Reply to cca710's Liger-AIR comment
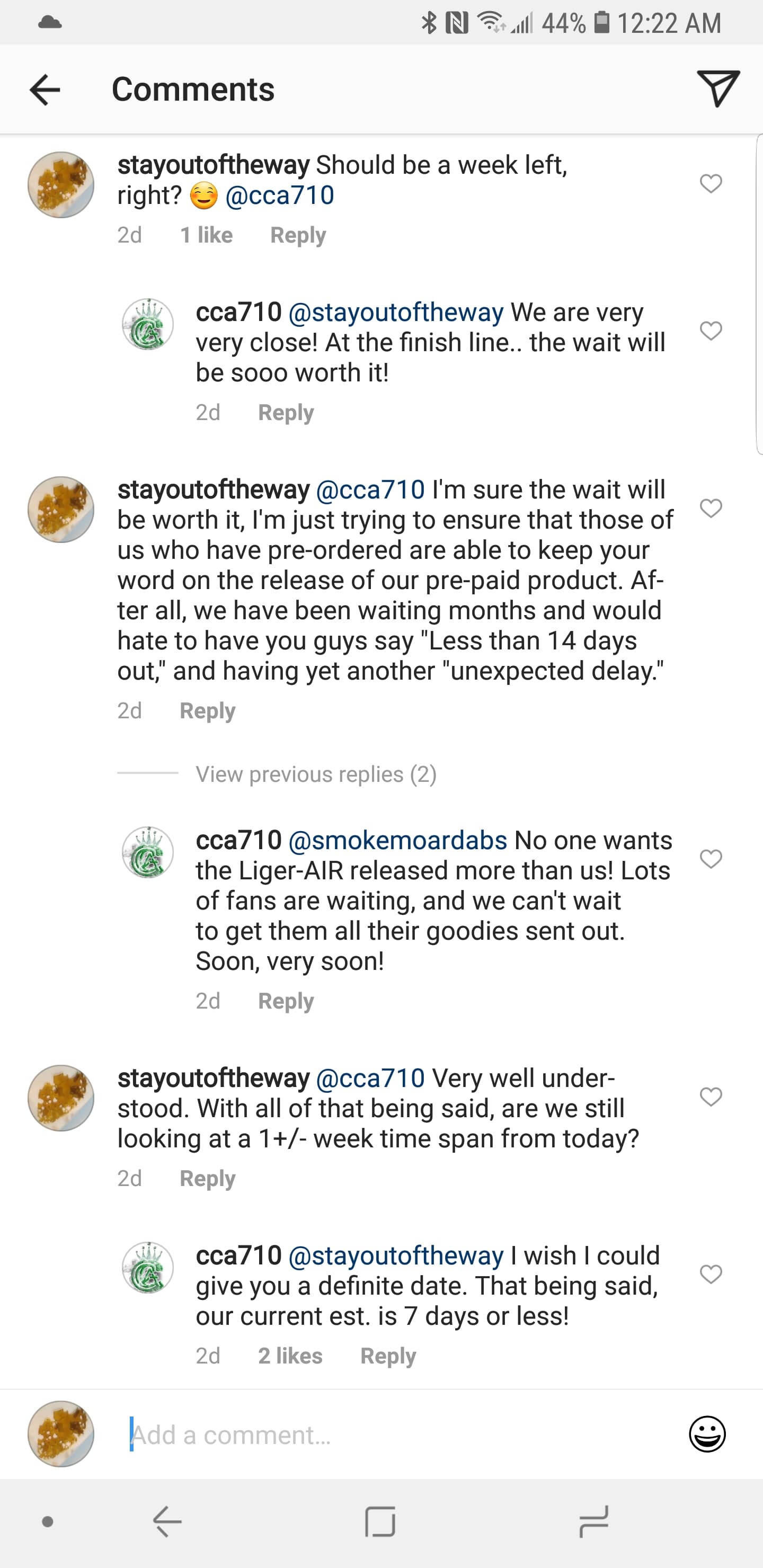This screenshot has width=763, height=1568. 286,1001
